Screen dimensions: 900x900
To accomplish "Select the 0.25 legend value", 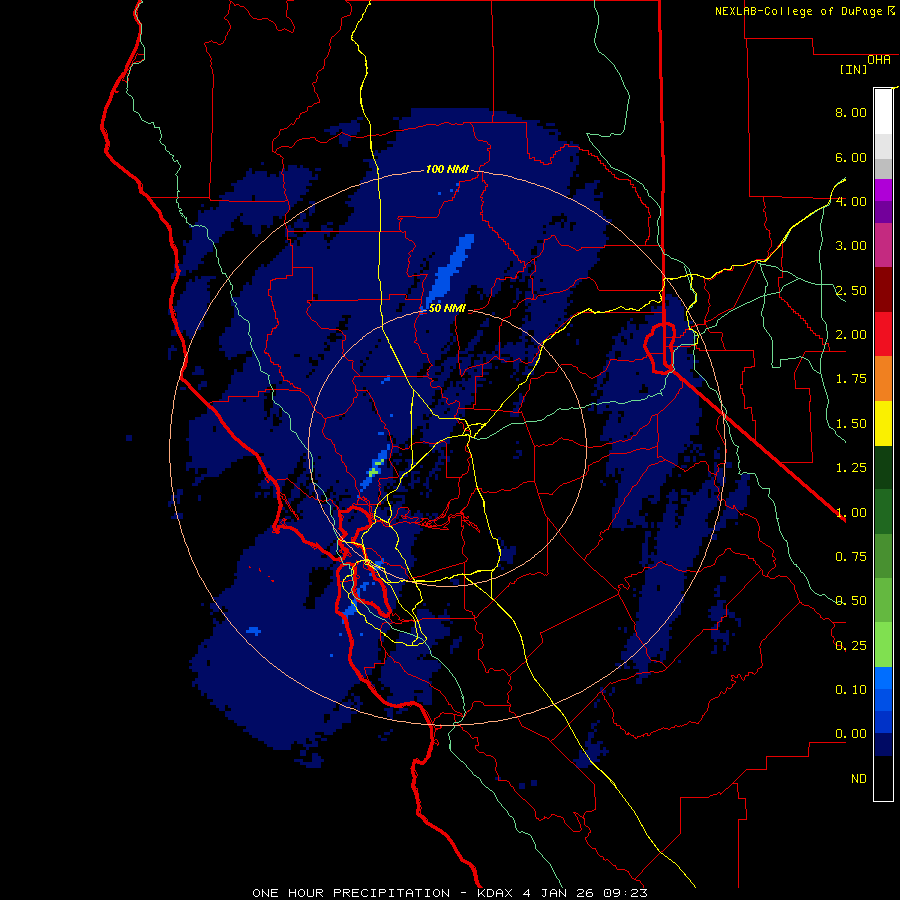I will pyautogui.click(x=851, y=646).
